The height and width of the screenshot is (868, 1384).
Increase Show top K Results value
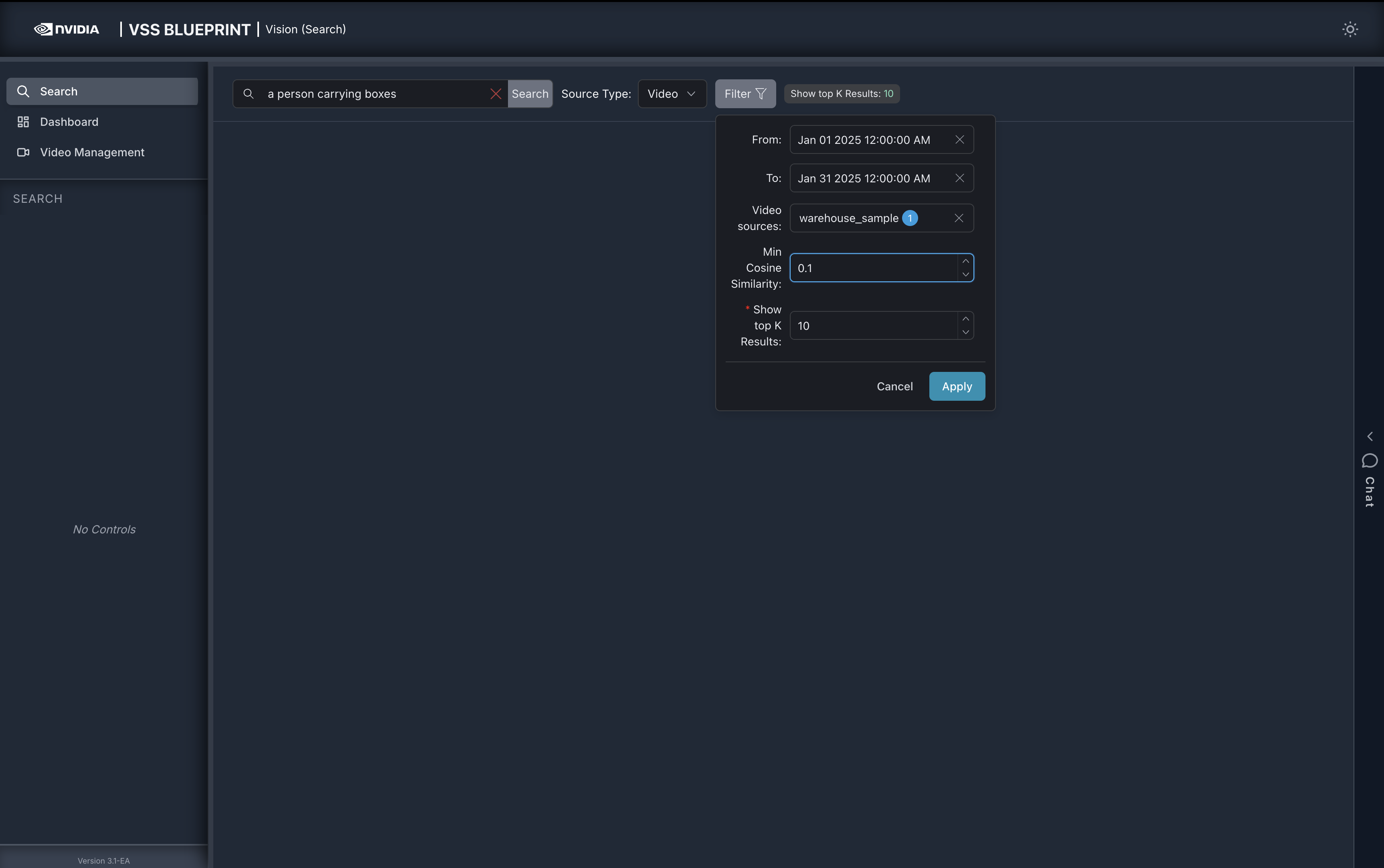(965, 319)
